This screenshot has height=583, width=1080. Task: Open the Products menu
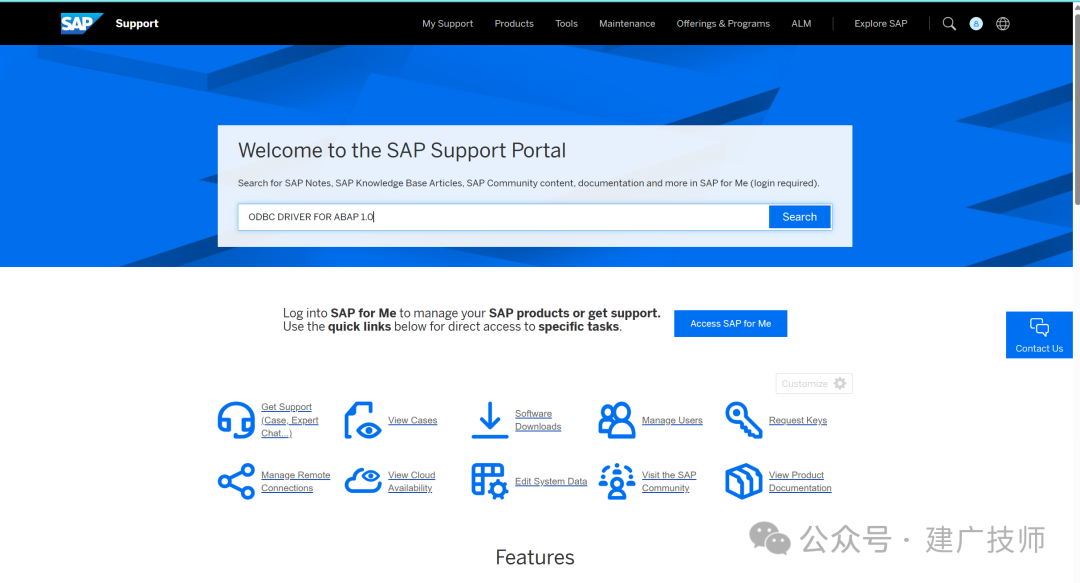coord(514,23)
